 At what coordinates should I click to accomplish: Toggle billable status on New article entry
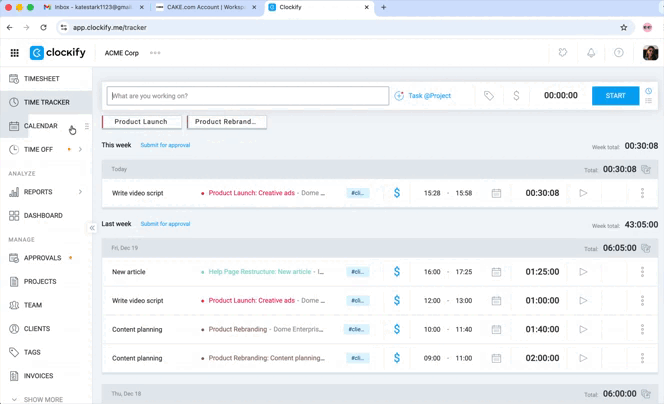click(x=397, y=272)
